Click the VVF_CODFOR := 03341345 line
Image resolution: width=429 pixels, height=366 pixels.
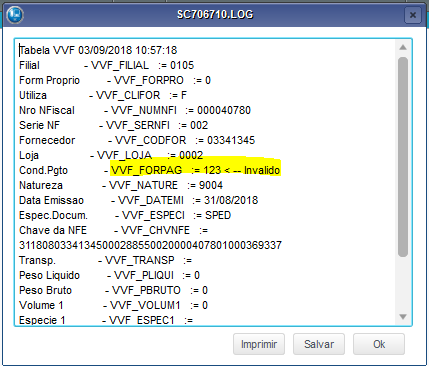pyautogui.click(x=137, y=140)
